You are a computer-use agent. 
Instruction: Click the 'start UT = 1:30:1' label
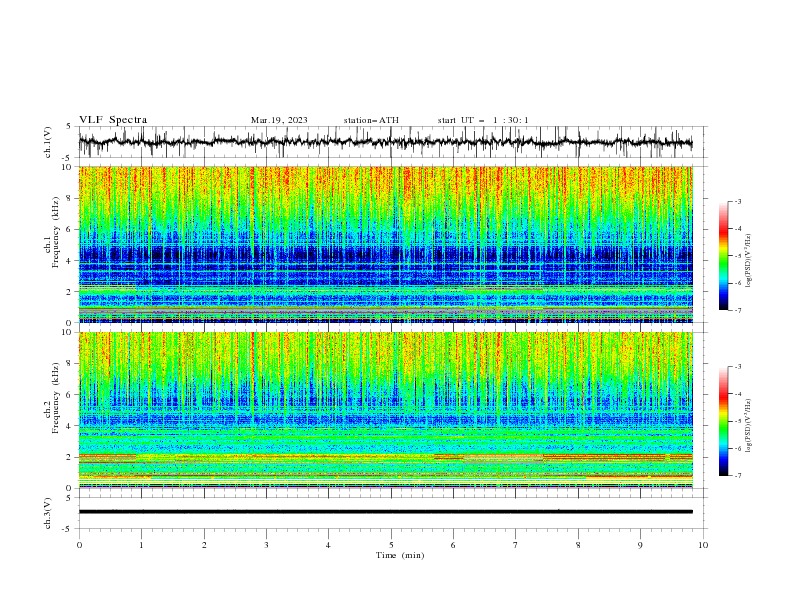483,120
